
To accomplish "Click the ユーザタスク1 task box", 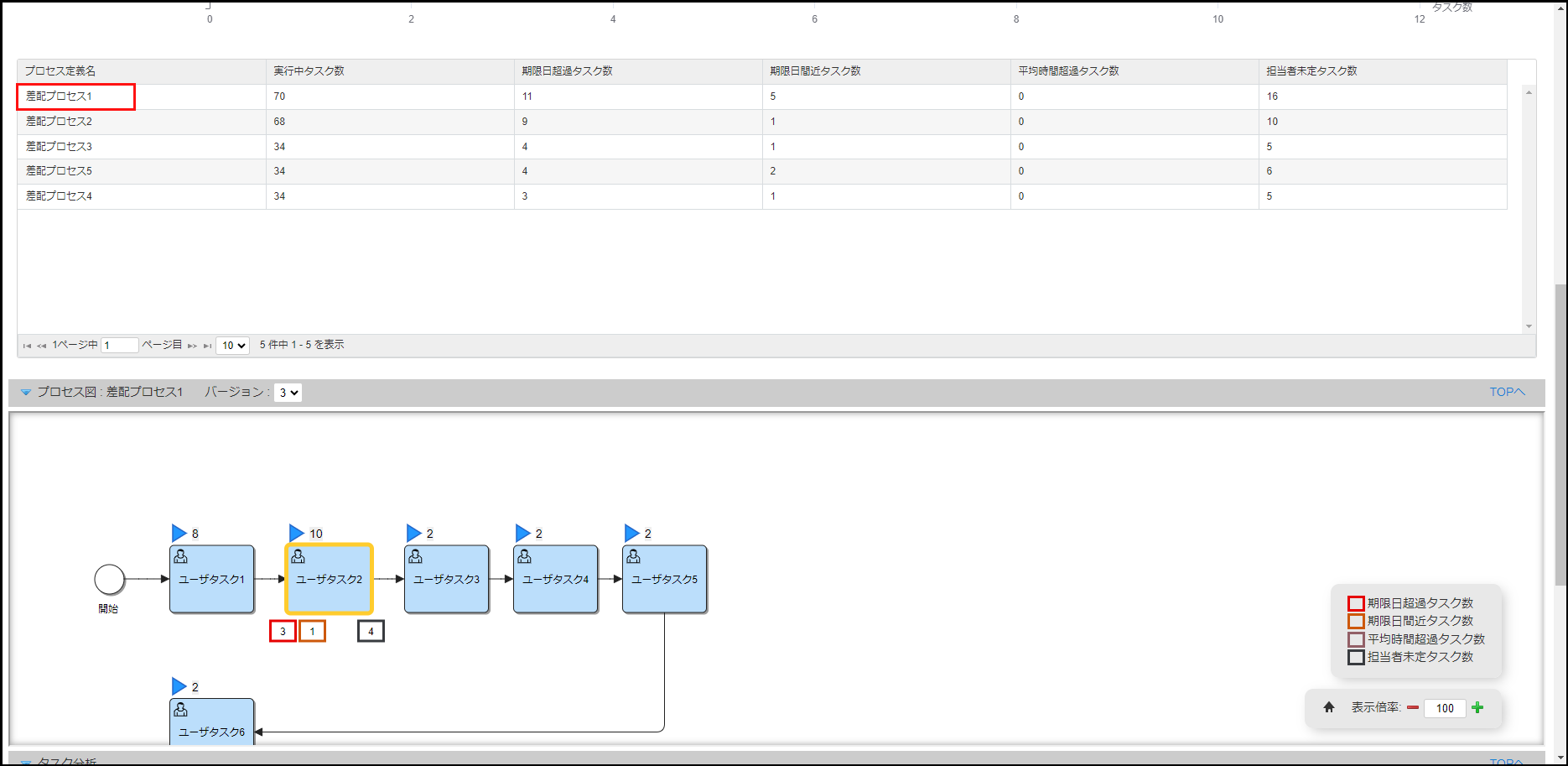I will point(212,579).
